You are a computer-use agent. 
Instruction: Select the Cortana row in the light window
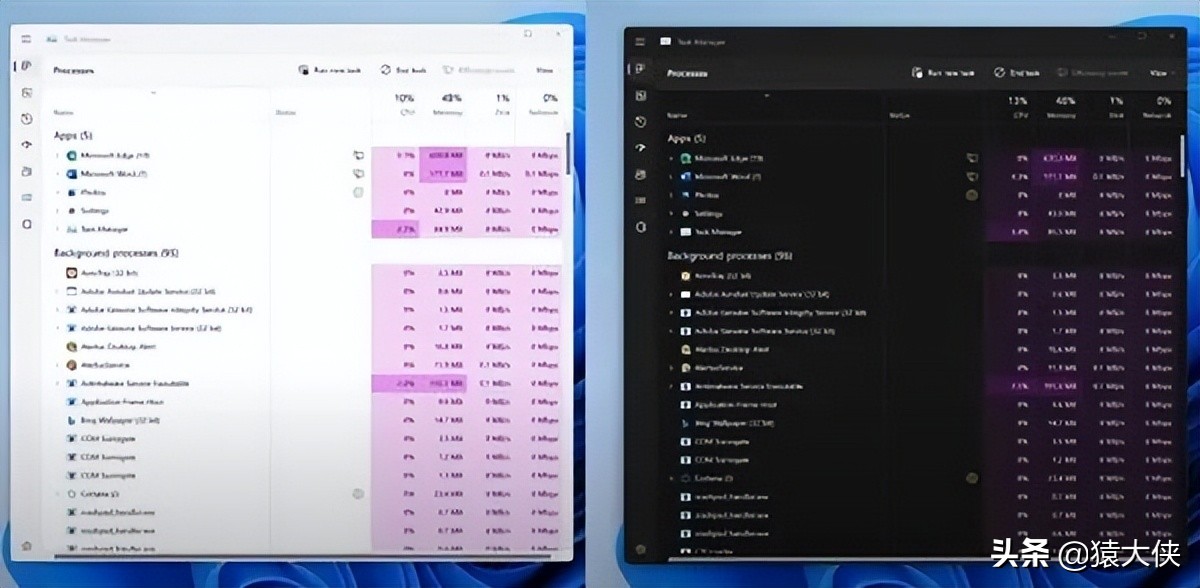(x=306, y=494)
